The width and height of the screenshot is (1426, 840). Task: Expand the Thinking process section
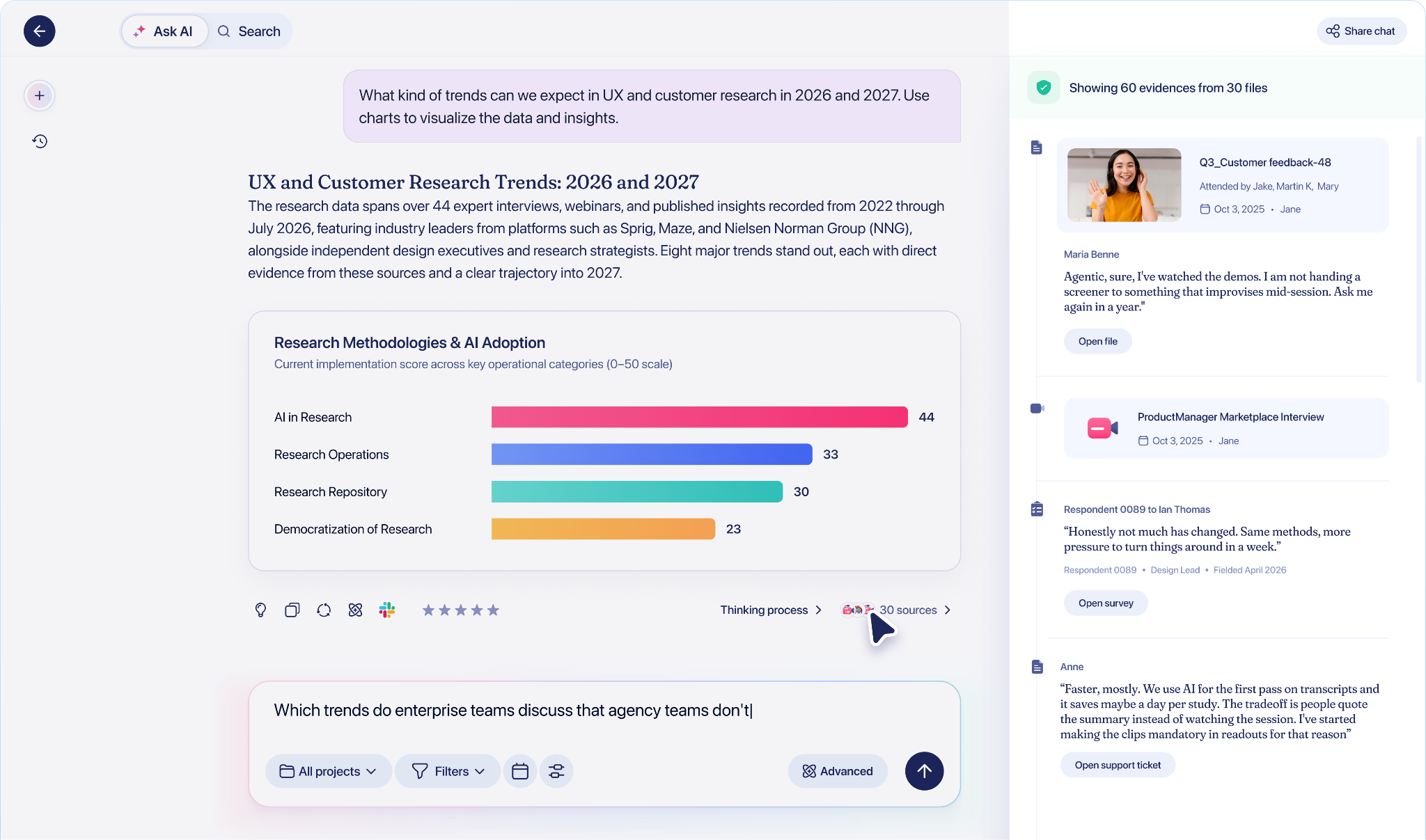pos(771,610)
